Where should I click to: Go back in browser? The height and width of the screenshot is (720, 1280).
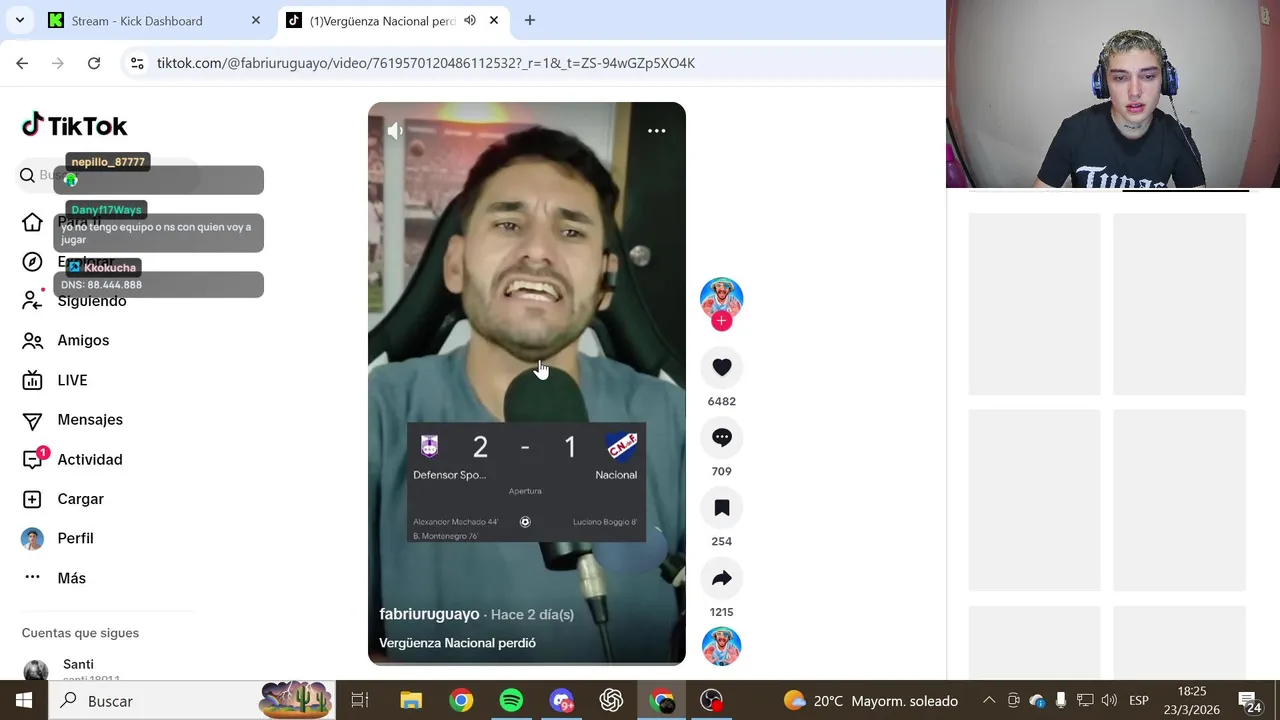22,63
